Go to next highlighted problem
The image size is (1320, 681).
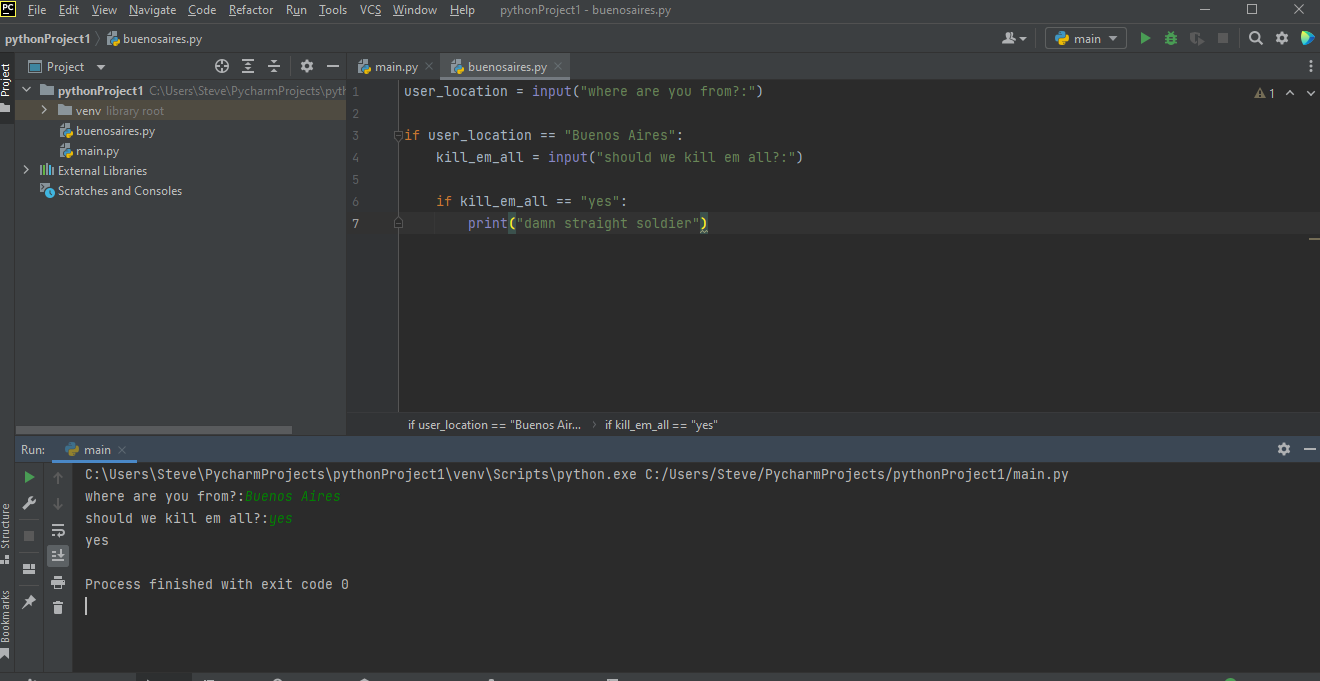coord(1309,93)
